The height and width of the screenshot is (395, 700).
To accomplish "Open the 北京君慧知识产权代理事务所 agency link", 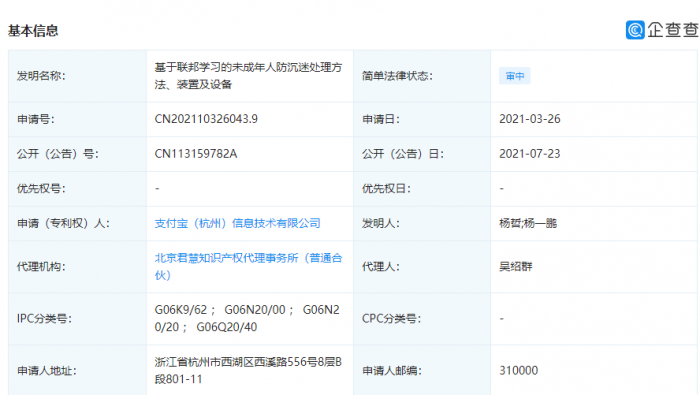I will coord(248,266).
